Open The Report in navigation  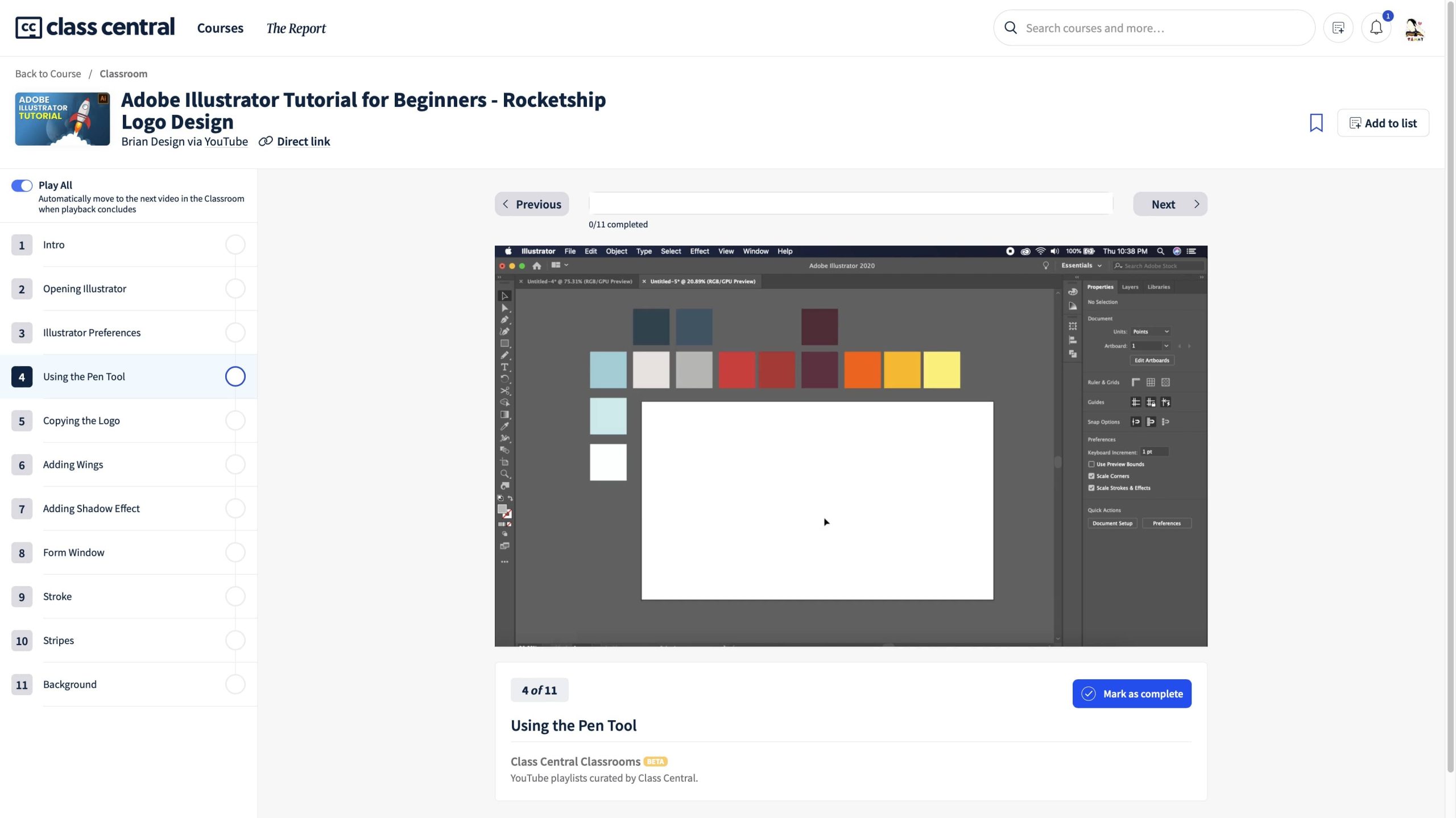[x=296, y=28]
